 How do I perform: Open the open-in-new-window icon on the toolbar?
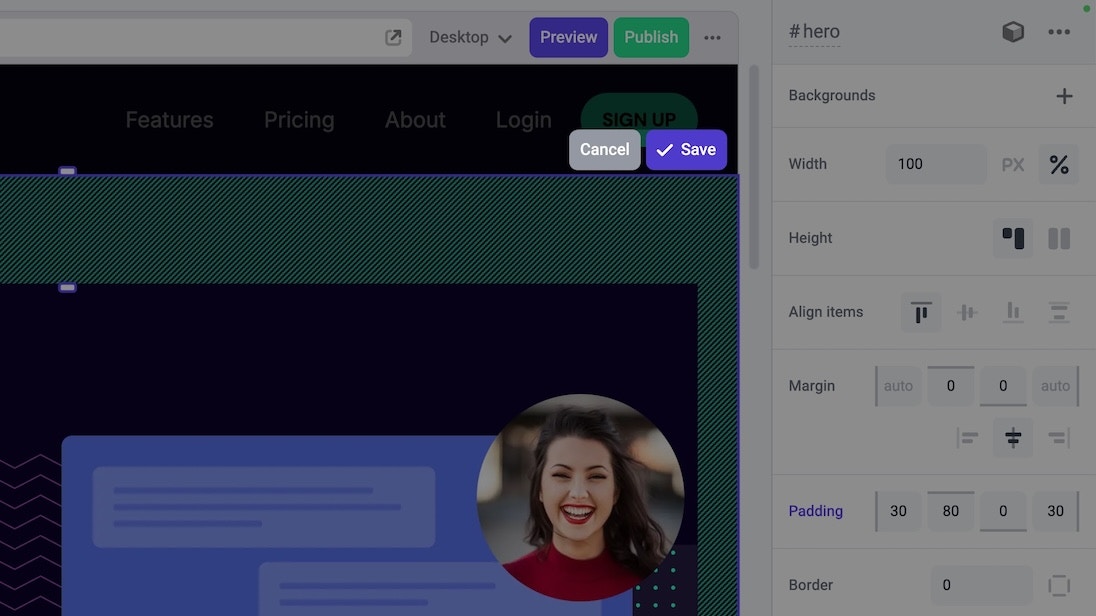[x=393, y=36]
